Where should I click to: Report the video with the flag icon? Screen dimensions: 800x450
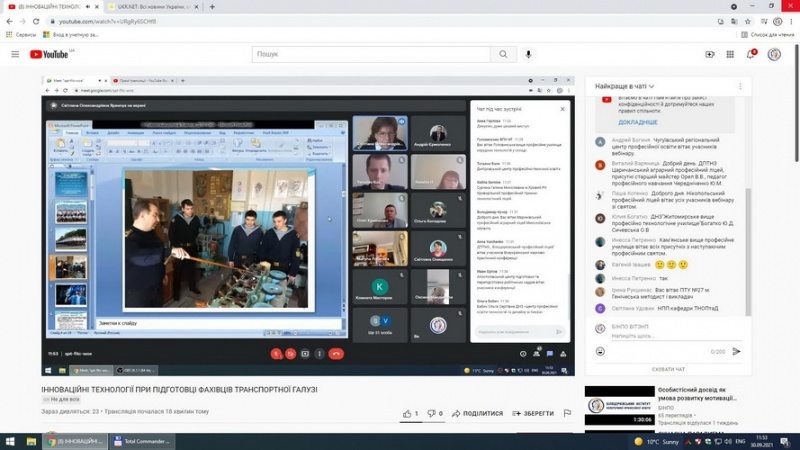pyautogui.click(x=567, y=413)
